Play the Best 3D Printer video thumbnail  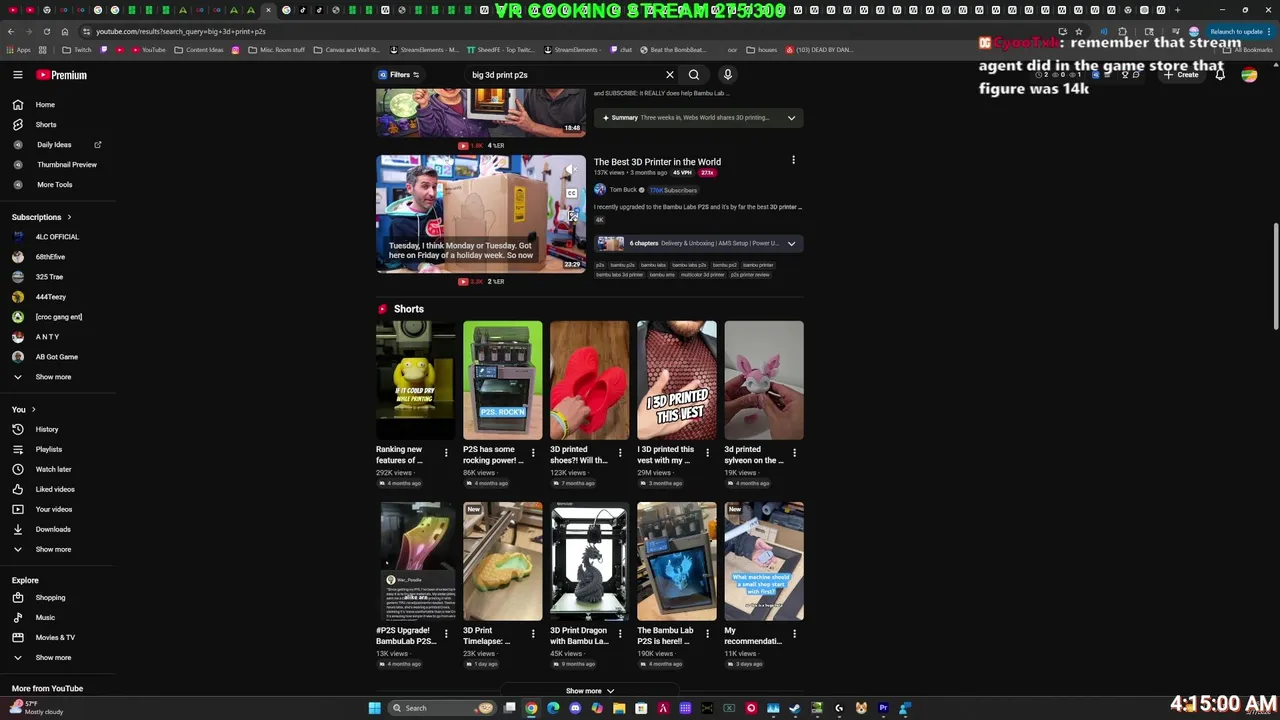click(x=481, y=213)
